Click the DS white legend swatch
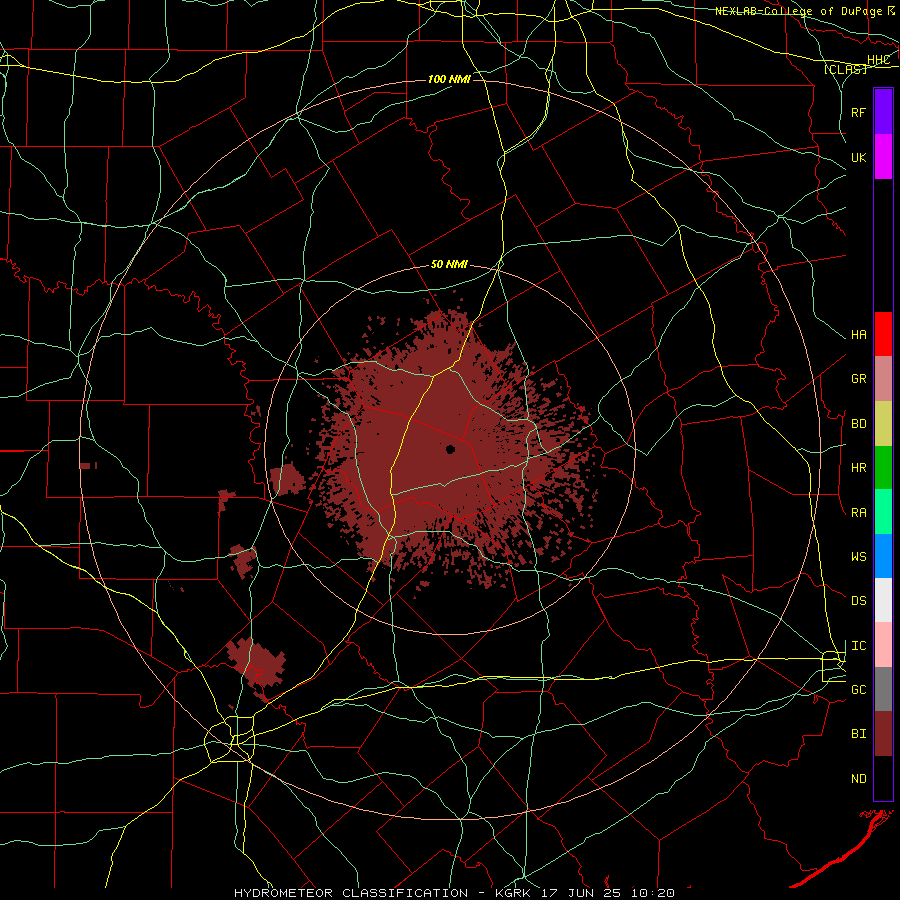900x900 pixels. coord(883,600)
